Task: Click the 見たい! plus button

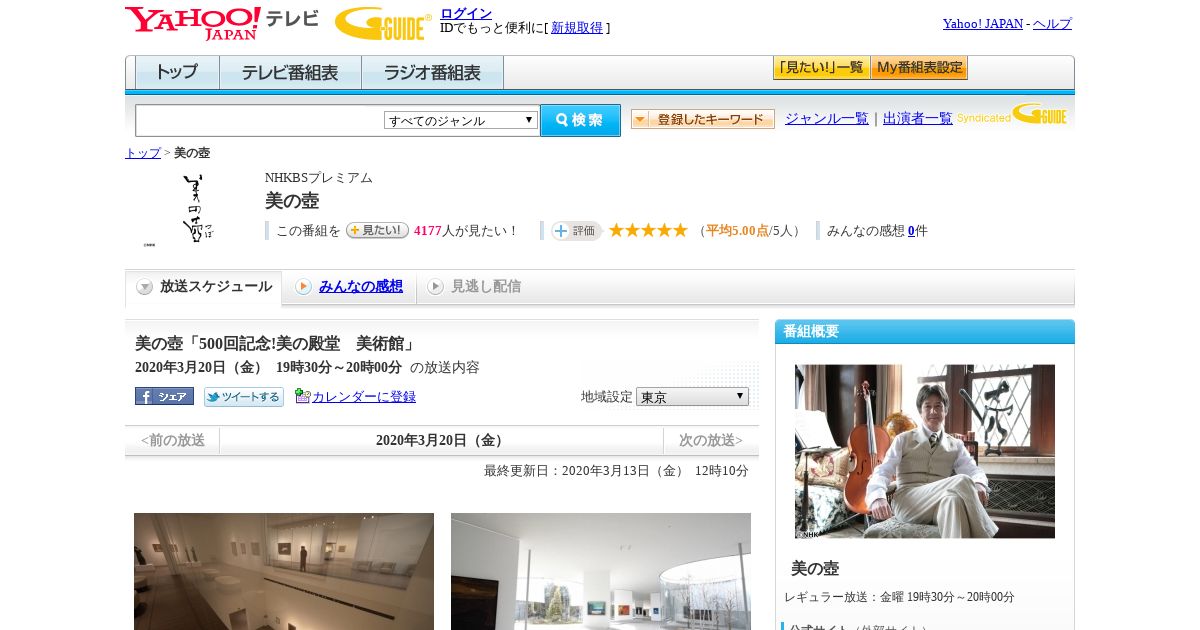Action: pyautogui.click(x=377, y=230)
